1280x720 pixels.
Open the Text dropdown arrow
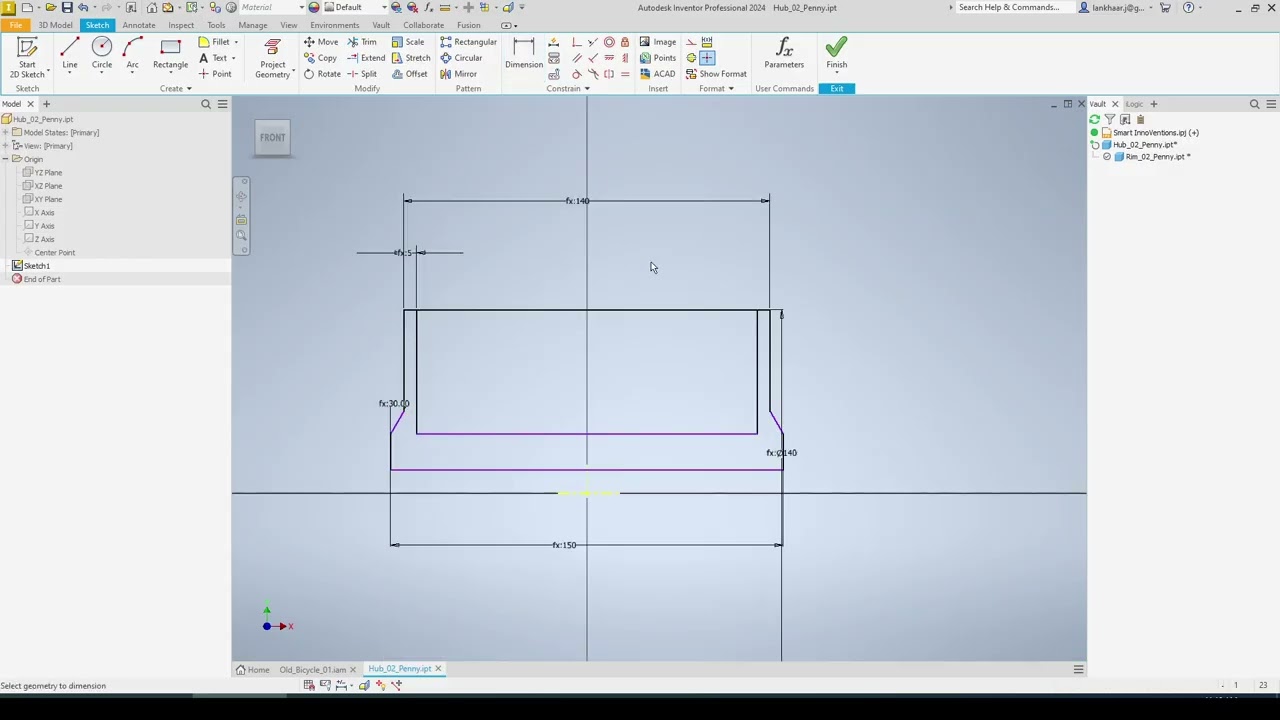click(x=236, y=58)
